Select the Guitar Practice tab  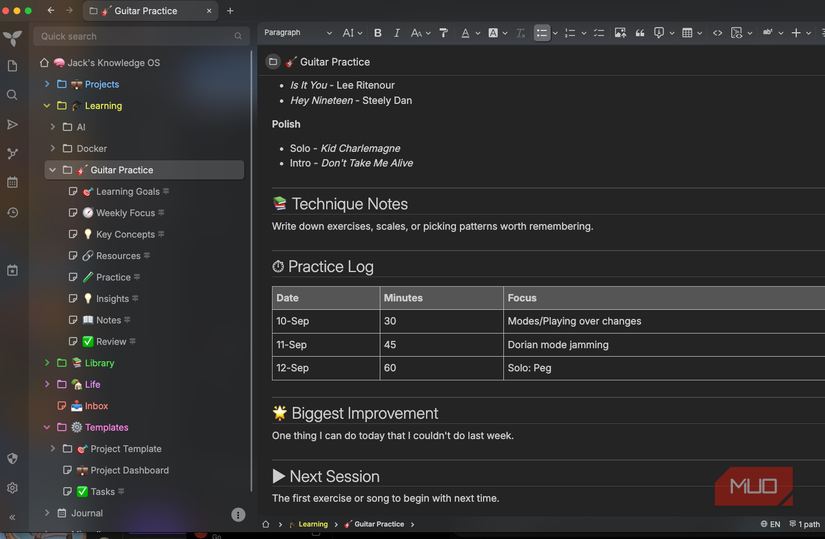click(150, 11)
